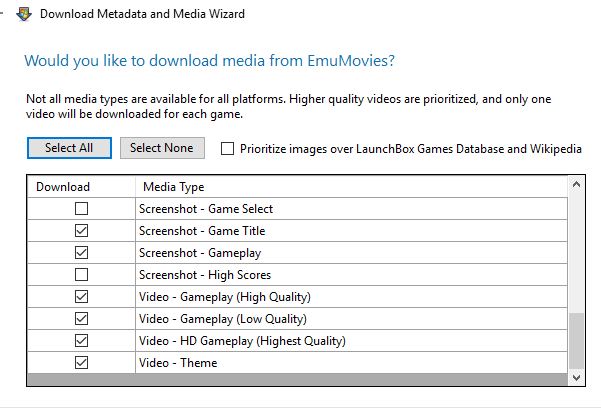Select the 'Screenshot - High Scores' text
Viewport: 601px width, 408px height.
point(205,275)
